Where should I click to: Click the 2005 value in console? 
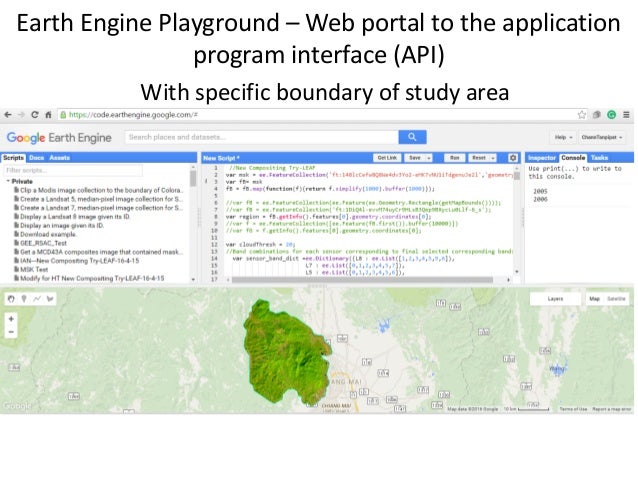[x=540, y=191]
